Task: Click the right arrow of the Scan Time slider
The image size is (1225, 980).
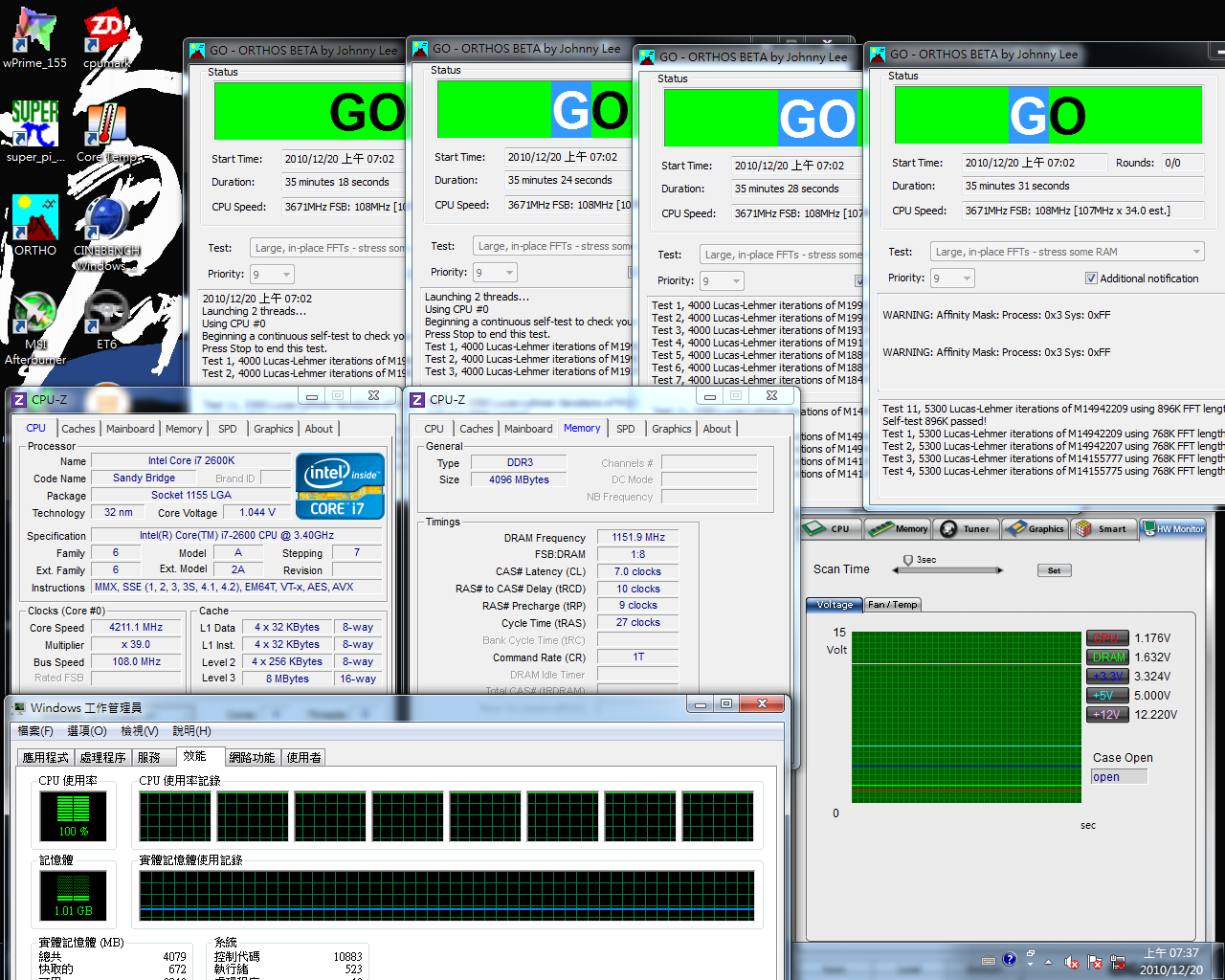Action: pos(1000,570)
